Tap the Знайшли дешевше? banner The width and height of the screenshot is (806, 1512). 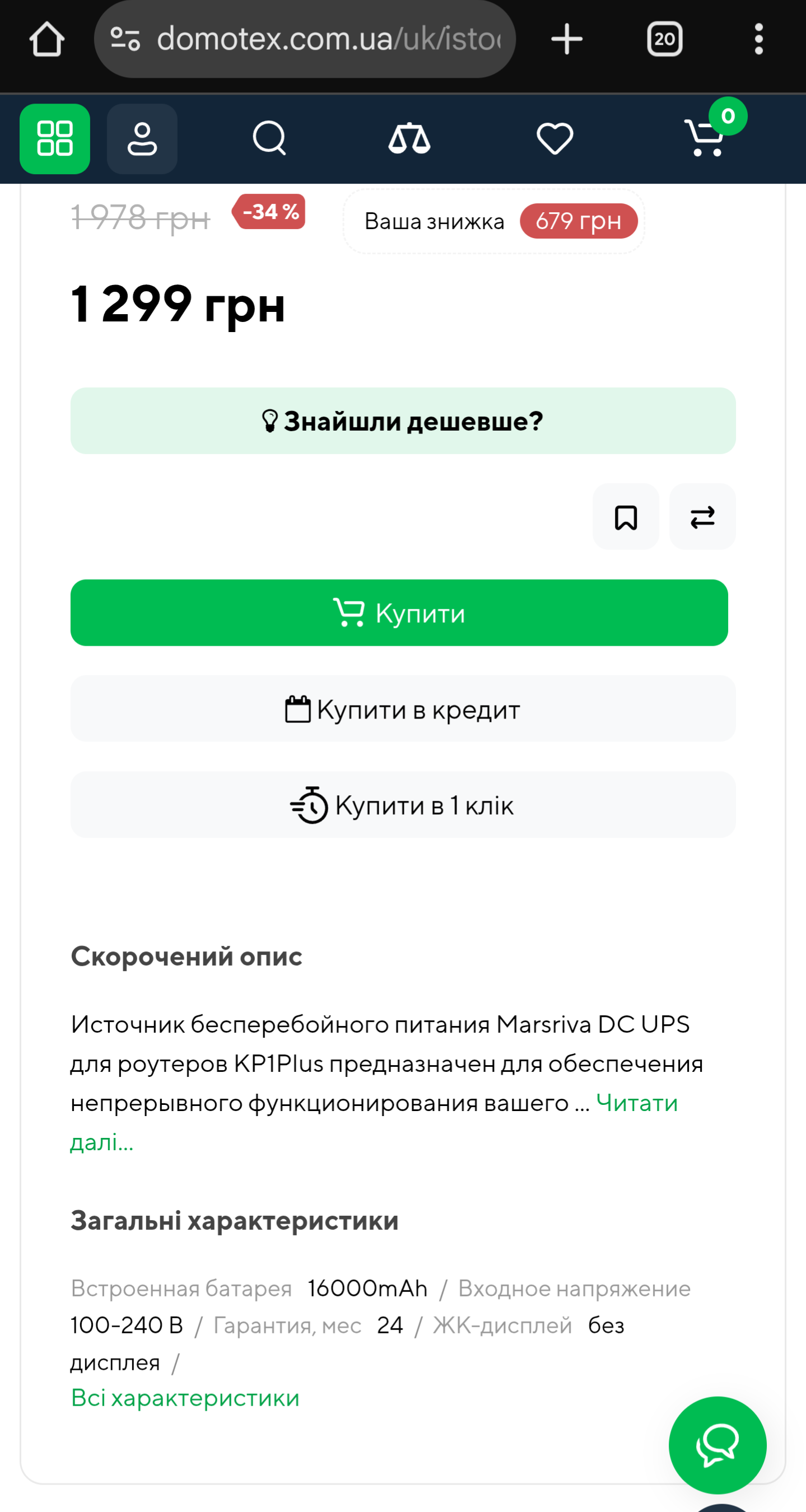403,421
